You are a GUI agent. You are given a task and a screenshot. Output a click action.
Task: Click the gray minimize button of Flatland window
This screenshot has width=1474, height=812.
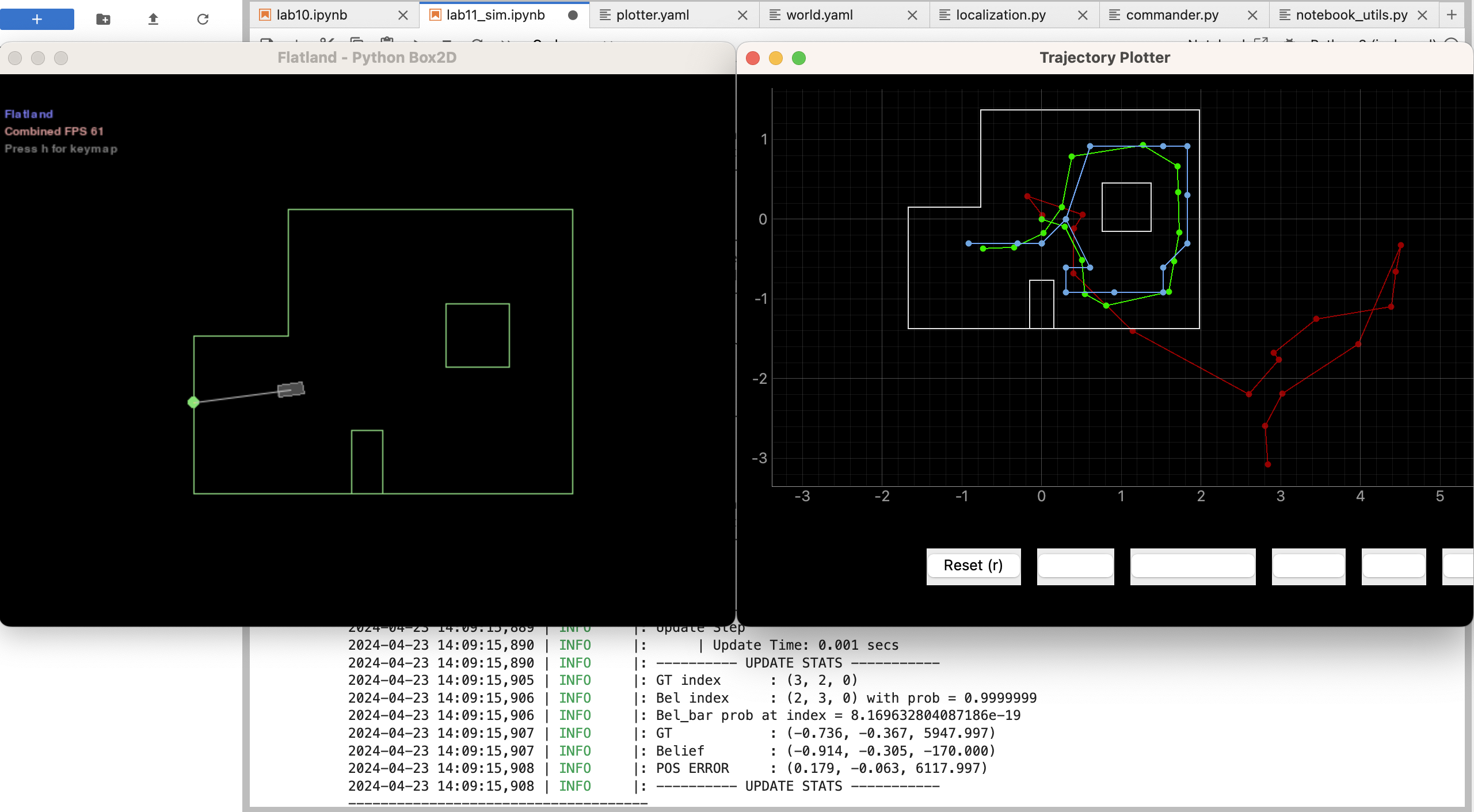[x=38, y=58]
